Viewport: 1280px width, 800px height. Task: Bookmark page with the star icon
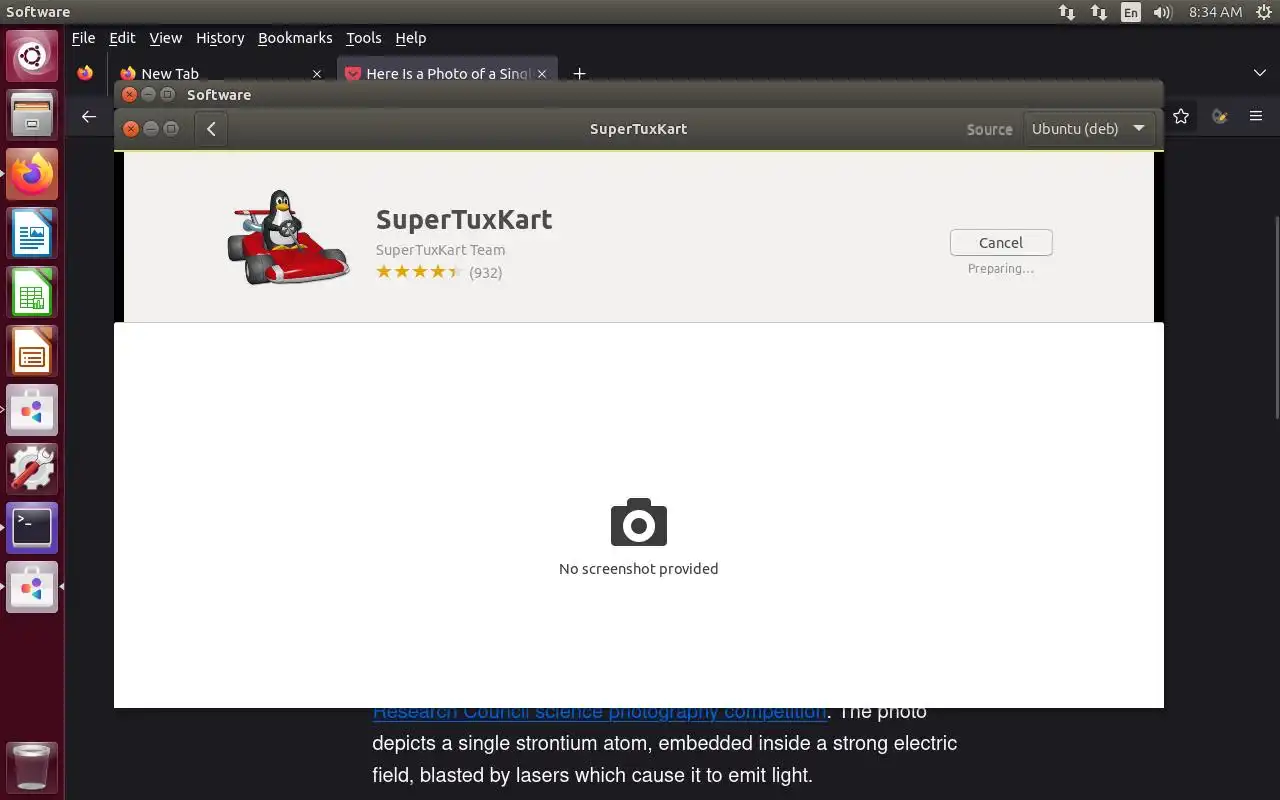point(1181,116)
